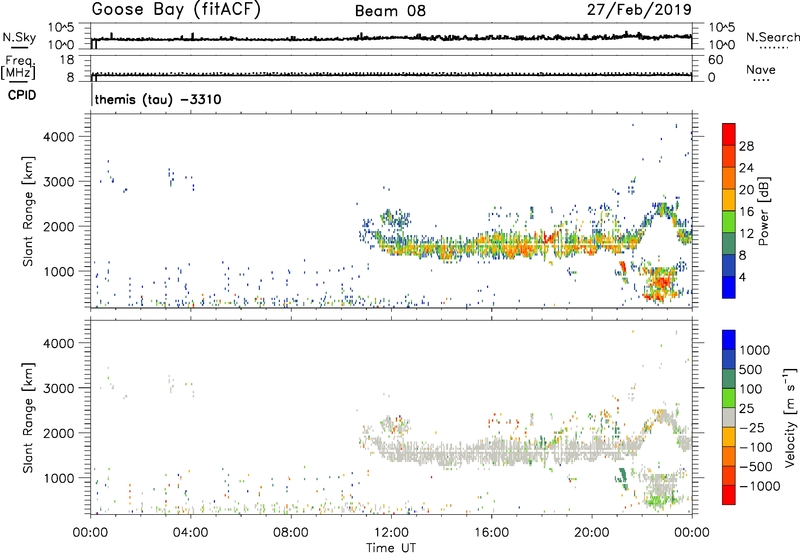
Task: Click the "Goose Bay (fitACF)" plot title
Action: click(176, 10)
